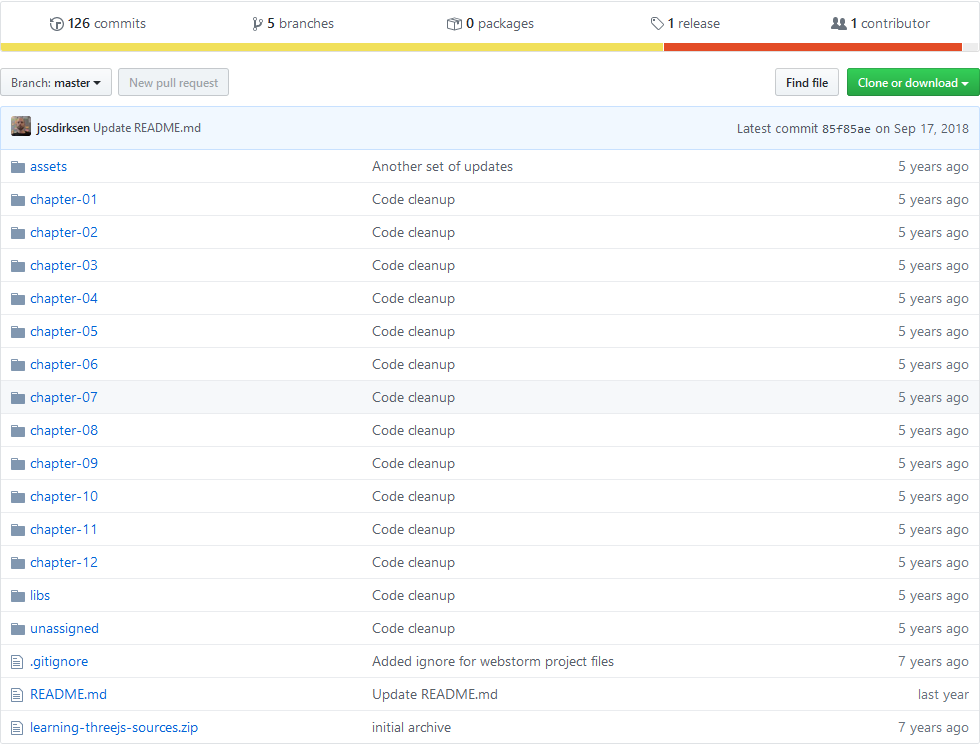Click josdirksen's avatar thumbnail
The width and height of the screenshot is (980, 745).
21,126
